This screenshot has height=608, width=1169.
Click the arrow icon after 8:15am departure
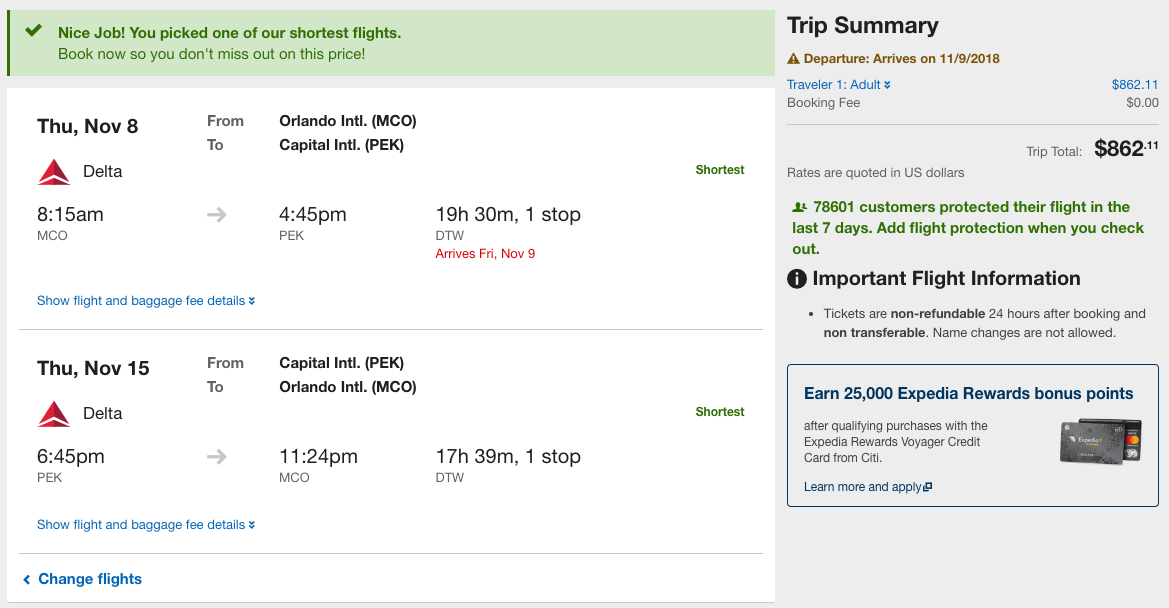point(217,215)
